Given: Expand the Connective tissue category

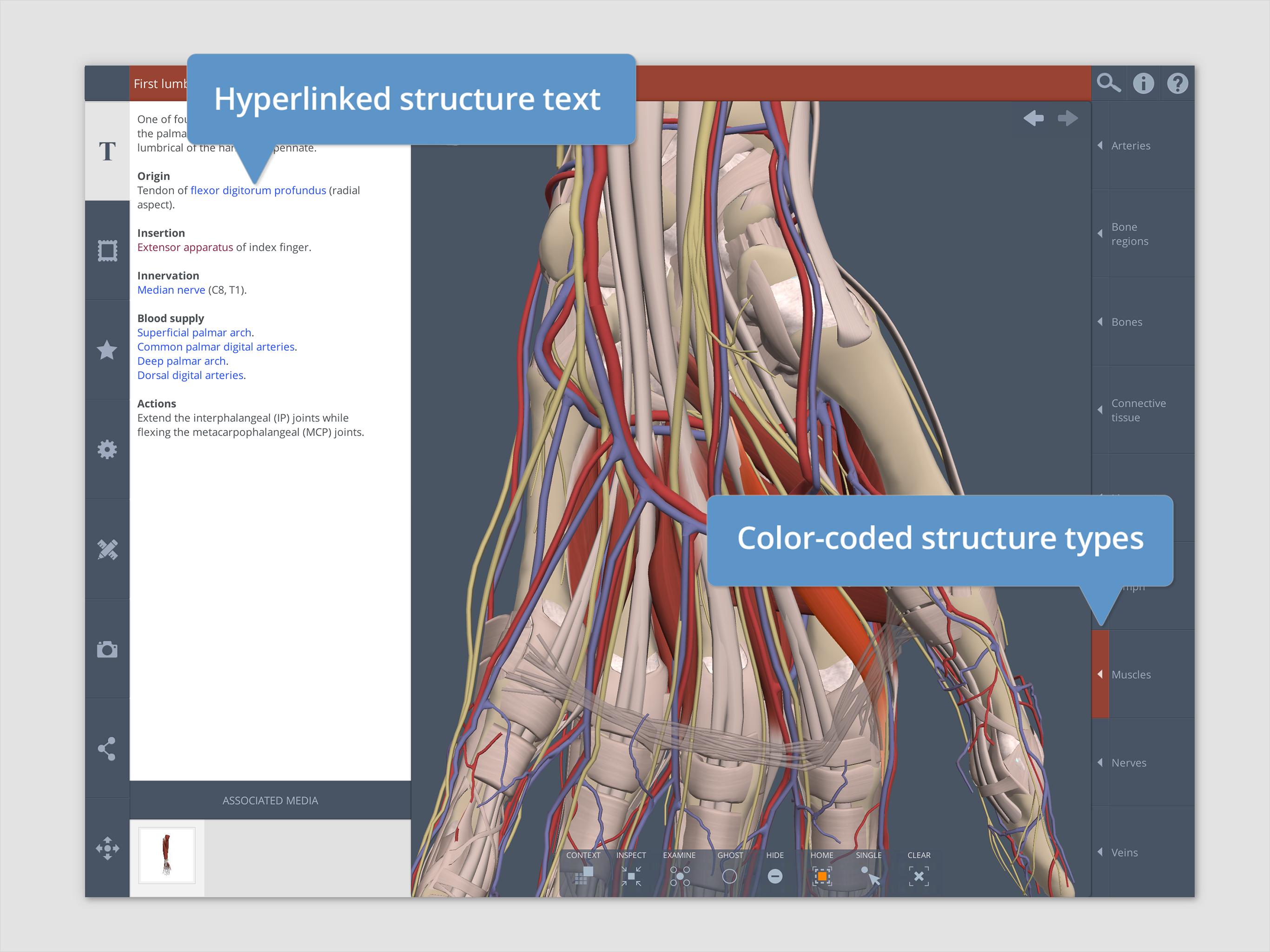Looking at the screenshot, I should pos(1143,410).
